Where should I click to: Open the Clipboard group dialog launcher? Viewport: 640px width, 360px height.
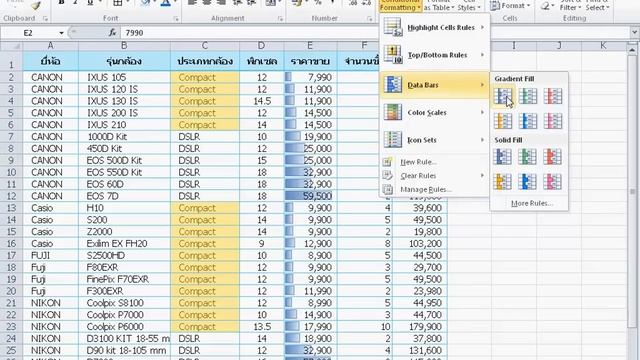click(45, 19)
